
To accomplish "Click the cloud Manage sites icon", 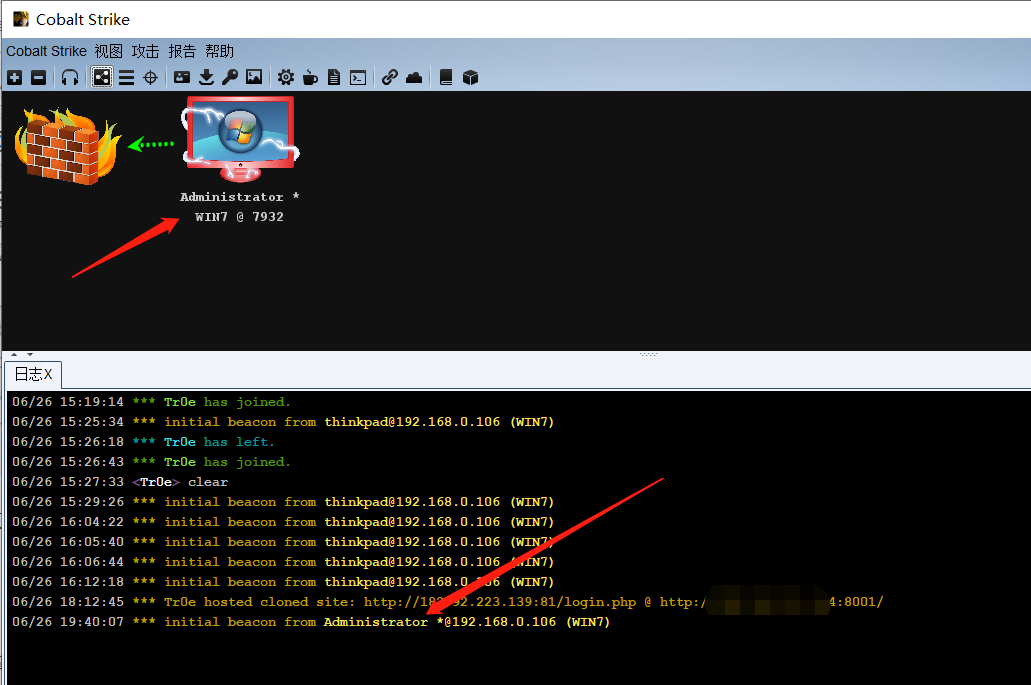I will pos(414,78).
